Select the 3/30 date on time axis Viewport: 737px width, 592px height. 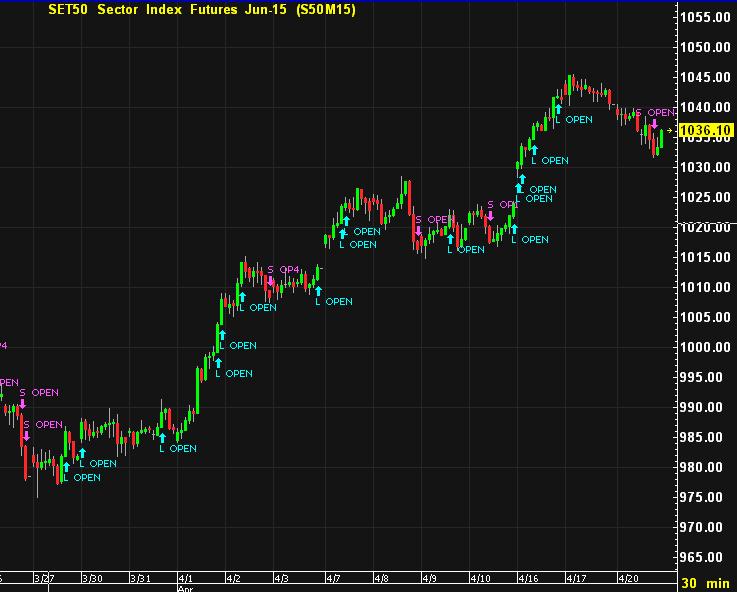tap(91, 578)
